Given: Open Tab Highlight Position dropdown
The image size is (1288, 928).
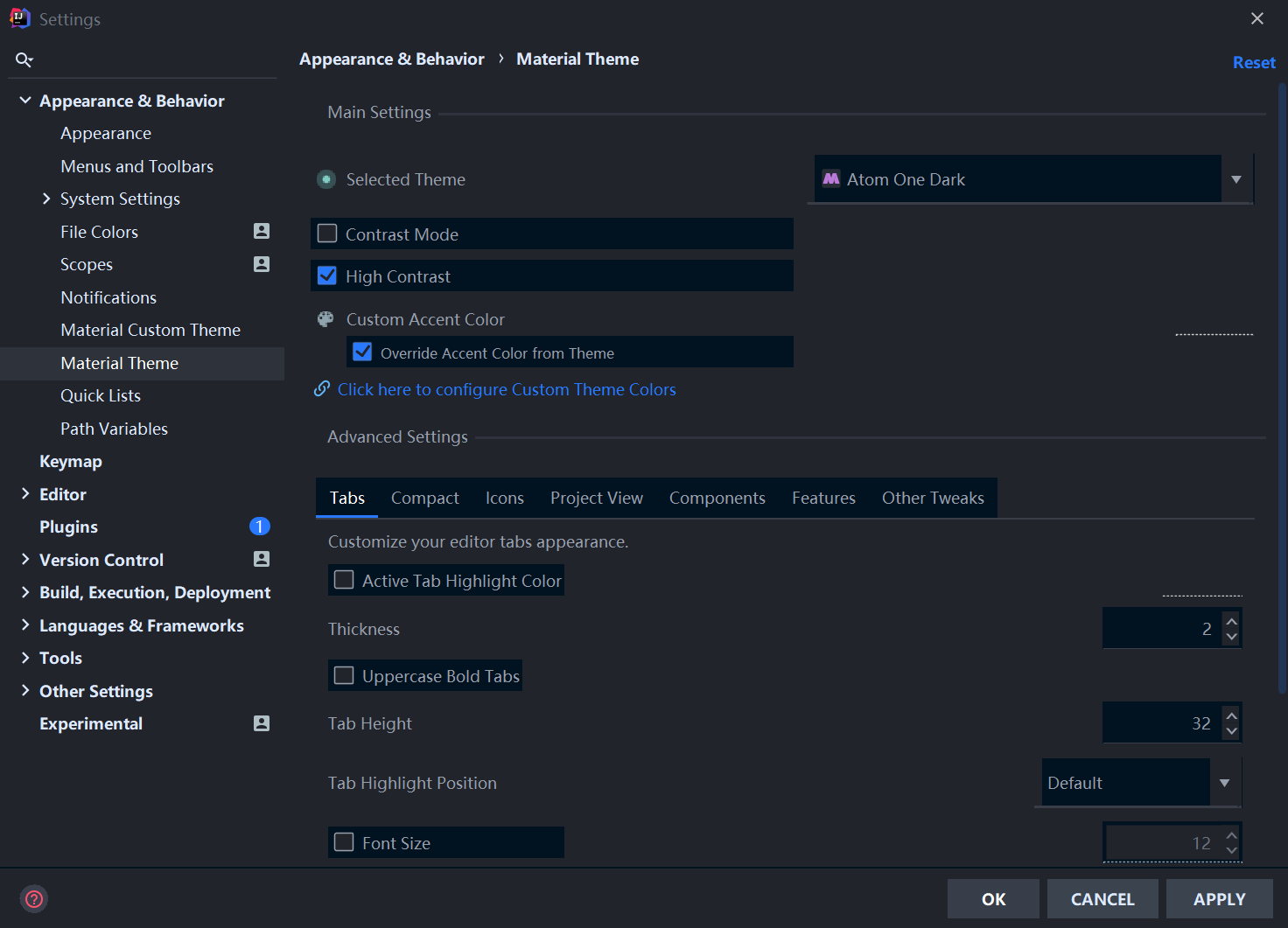Looking at the screenshot, I should tap(1225, 783).
